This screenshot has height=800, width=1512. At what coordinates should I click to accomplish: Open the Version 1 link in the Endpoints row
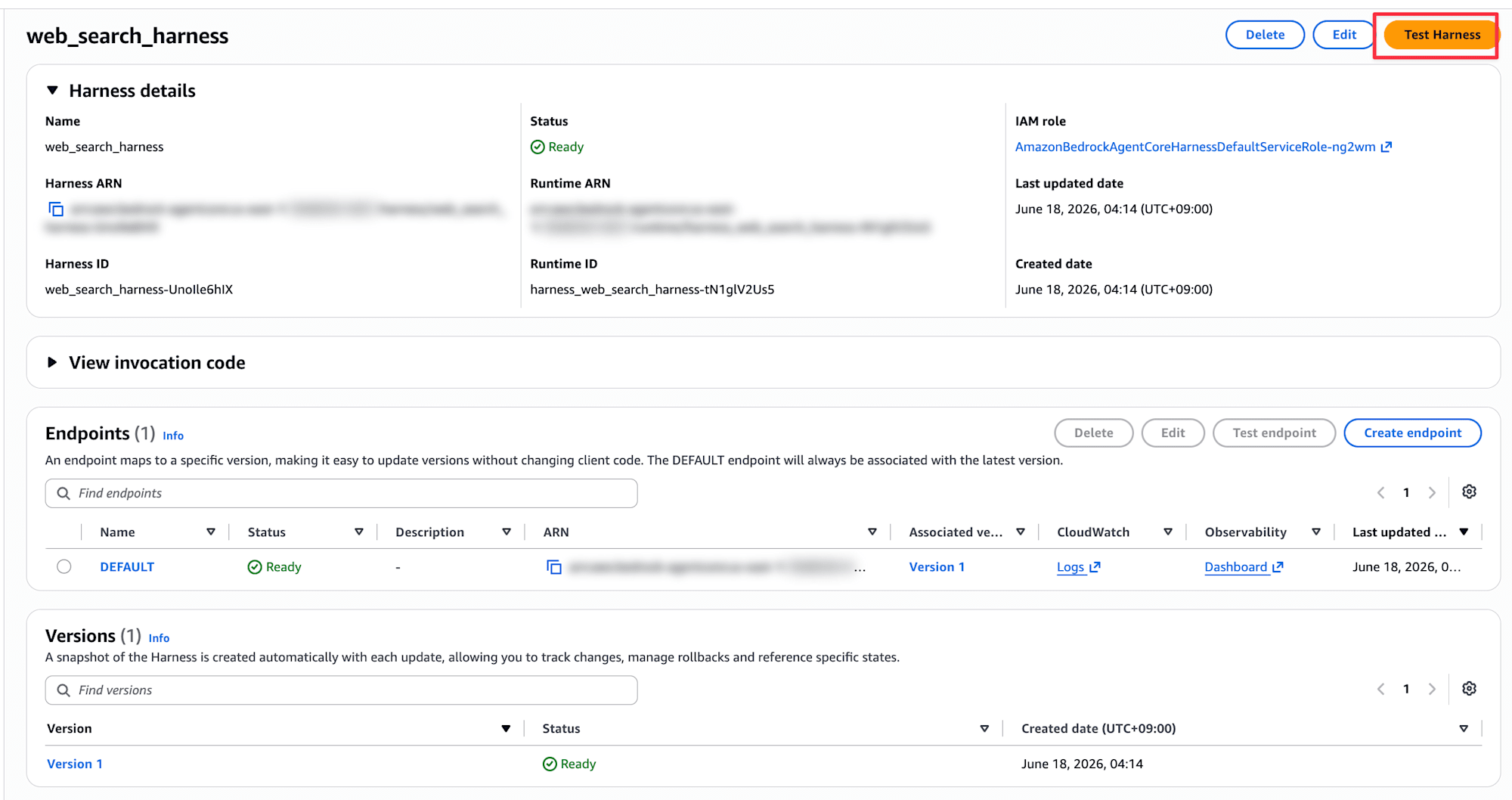937,567
